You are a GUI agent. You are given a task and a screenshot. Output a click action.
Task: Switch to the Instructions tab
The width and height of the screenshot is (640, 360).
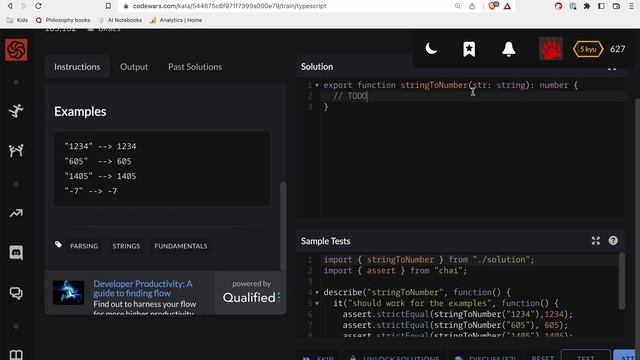tap(77, 67)
